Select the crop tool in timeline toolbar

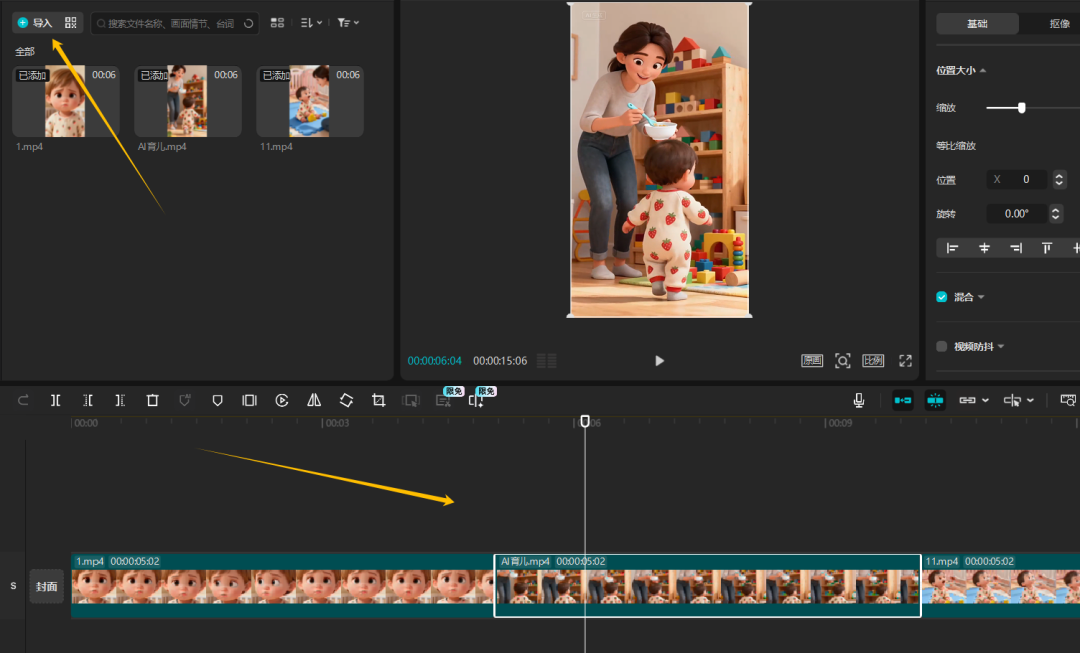(x=378, y=400)
